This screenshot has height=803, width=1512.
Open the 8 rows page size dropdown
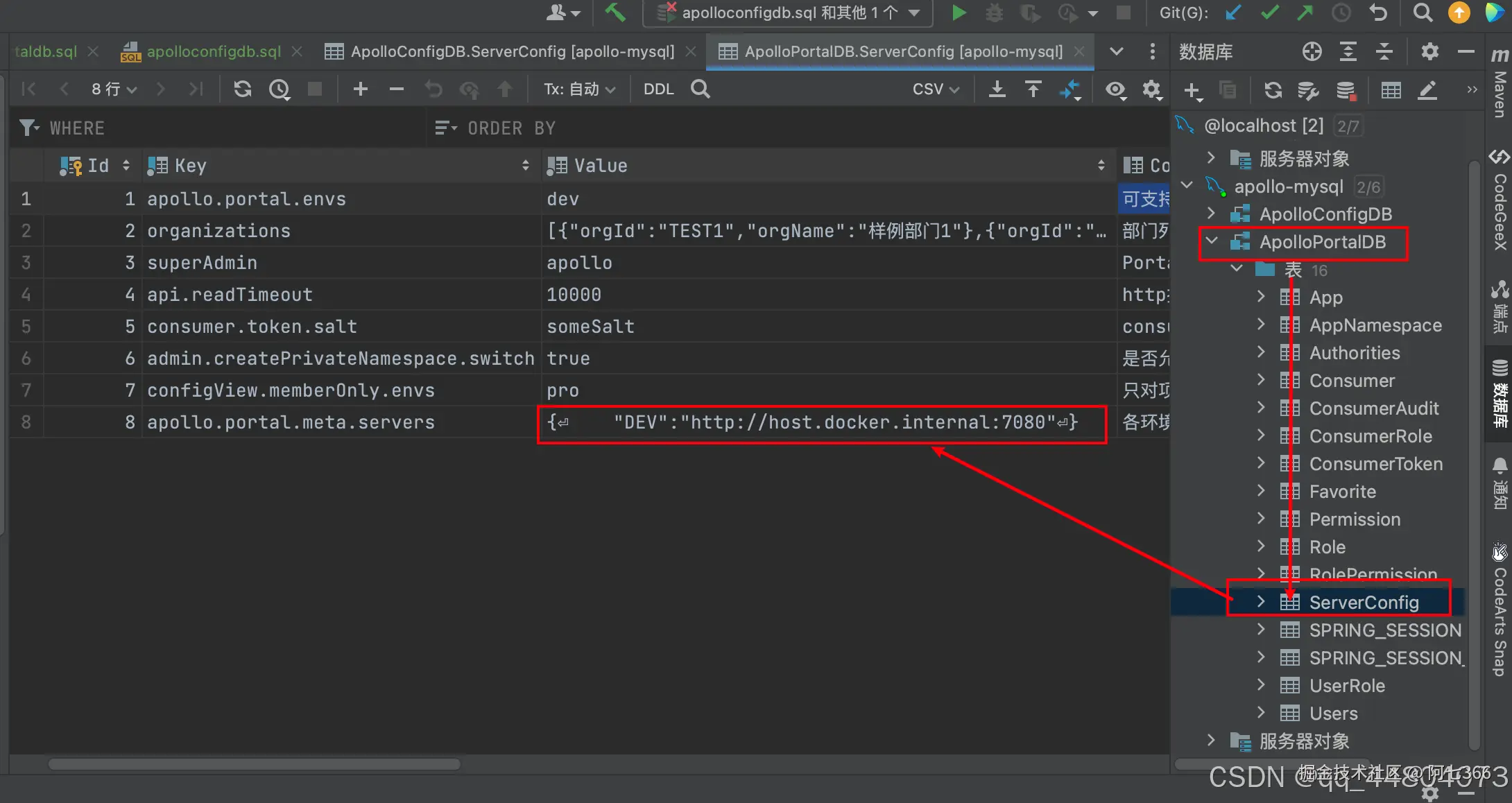tap(114, 89)
